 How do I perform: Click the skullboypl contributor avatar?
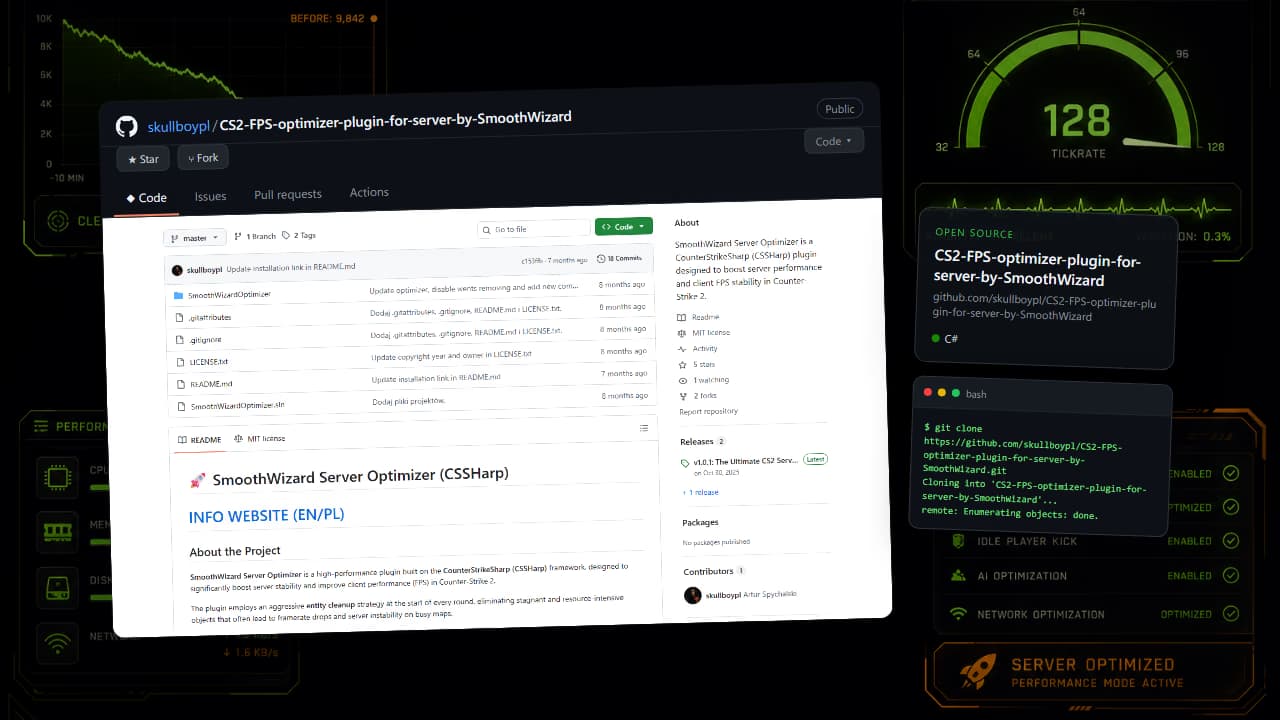[x=692, y=595]
